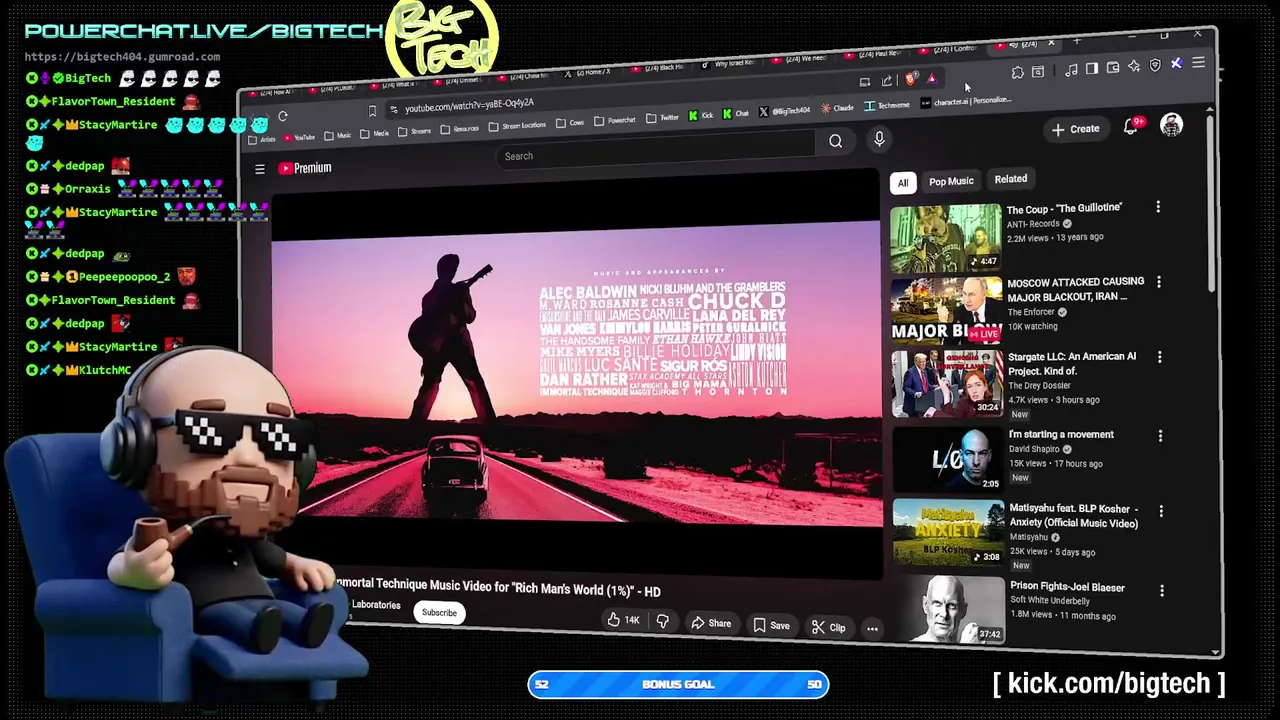
Task: Open options for Moscow Attacked video
Action: [1159, 283]
